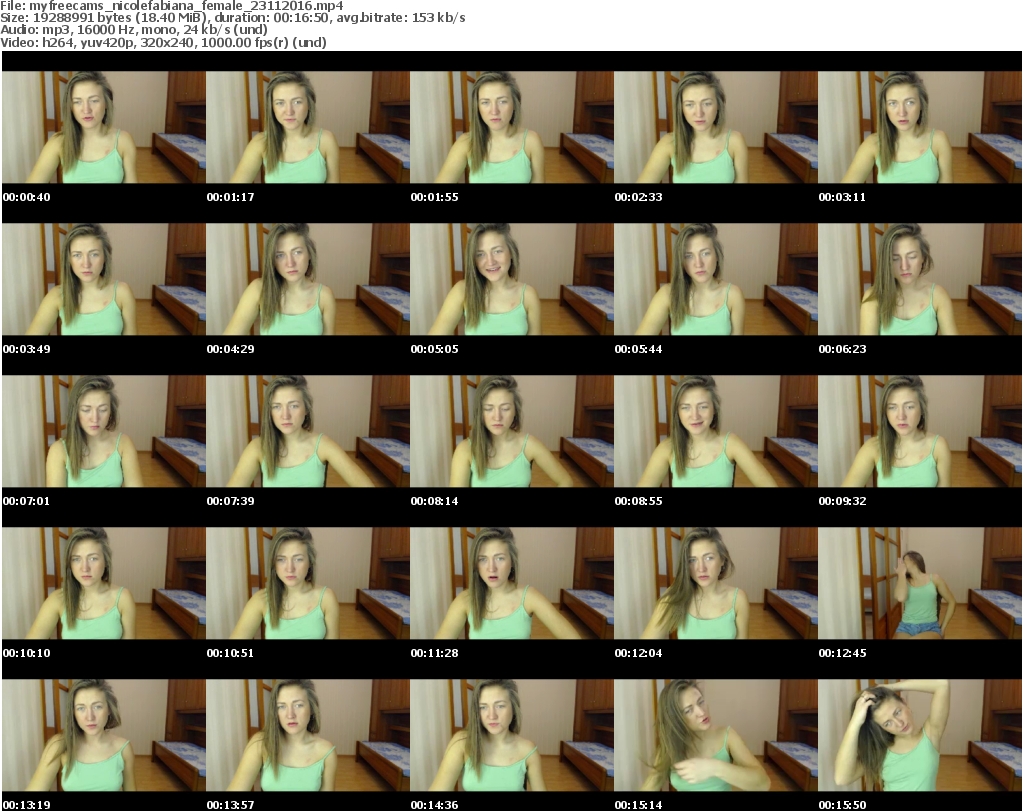Select the thumbnail frame at 00:13:57
Screen dimensions: 1024x811
coord(308,735)
